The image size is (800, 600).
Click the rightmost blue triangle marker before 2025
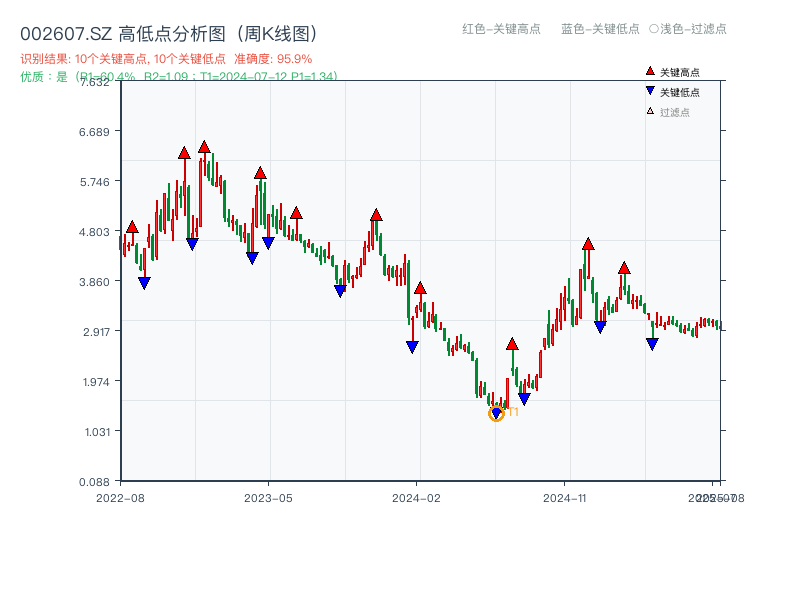click(x=653, y=344)
